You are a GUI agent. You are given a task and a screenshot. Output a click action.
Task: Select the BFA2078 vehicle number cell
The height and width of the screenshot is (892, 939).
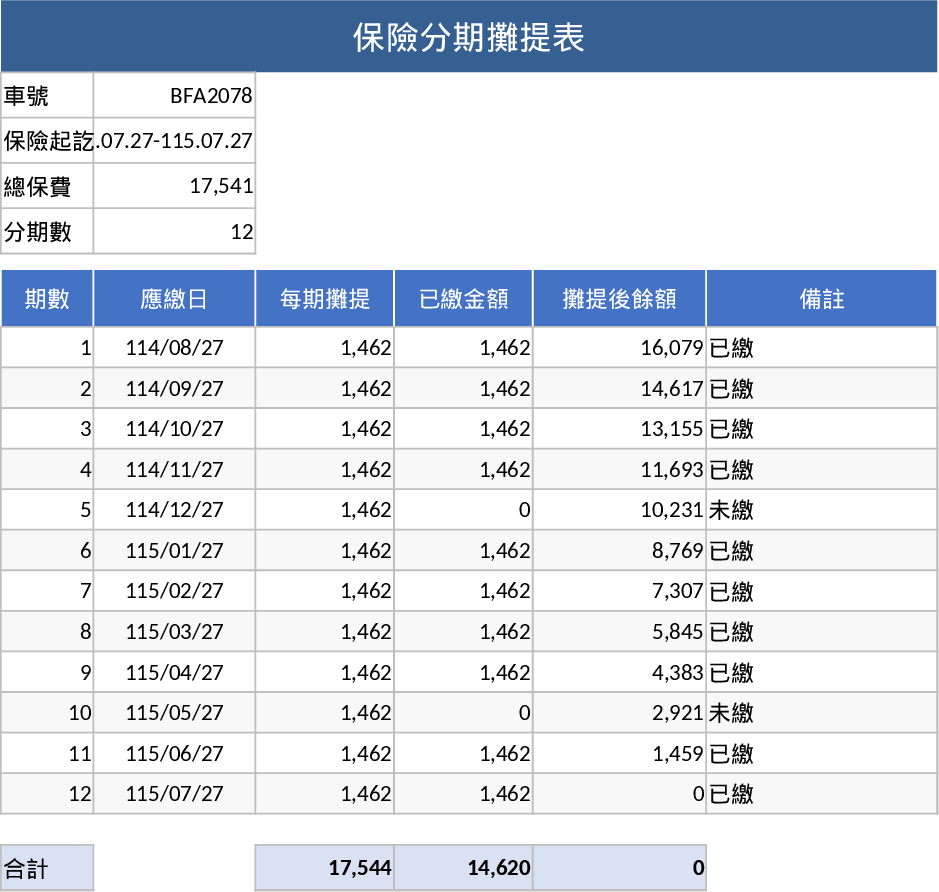(175, 95)
